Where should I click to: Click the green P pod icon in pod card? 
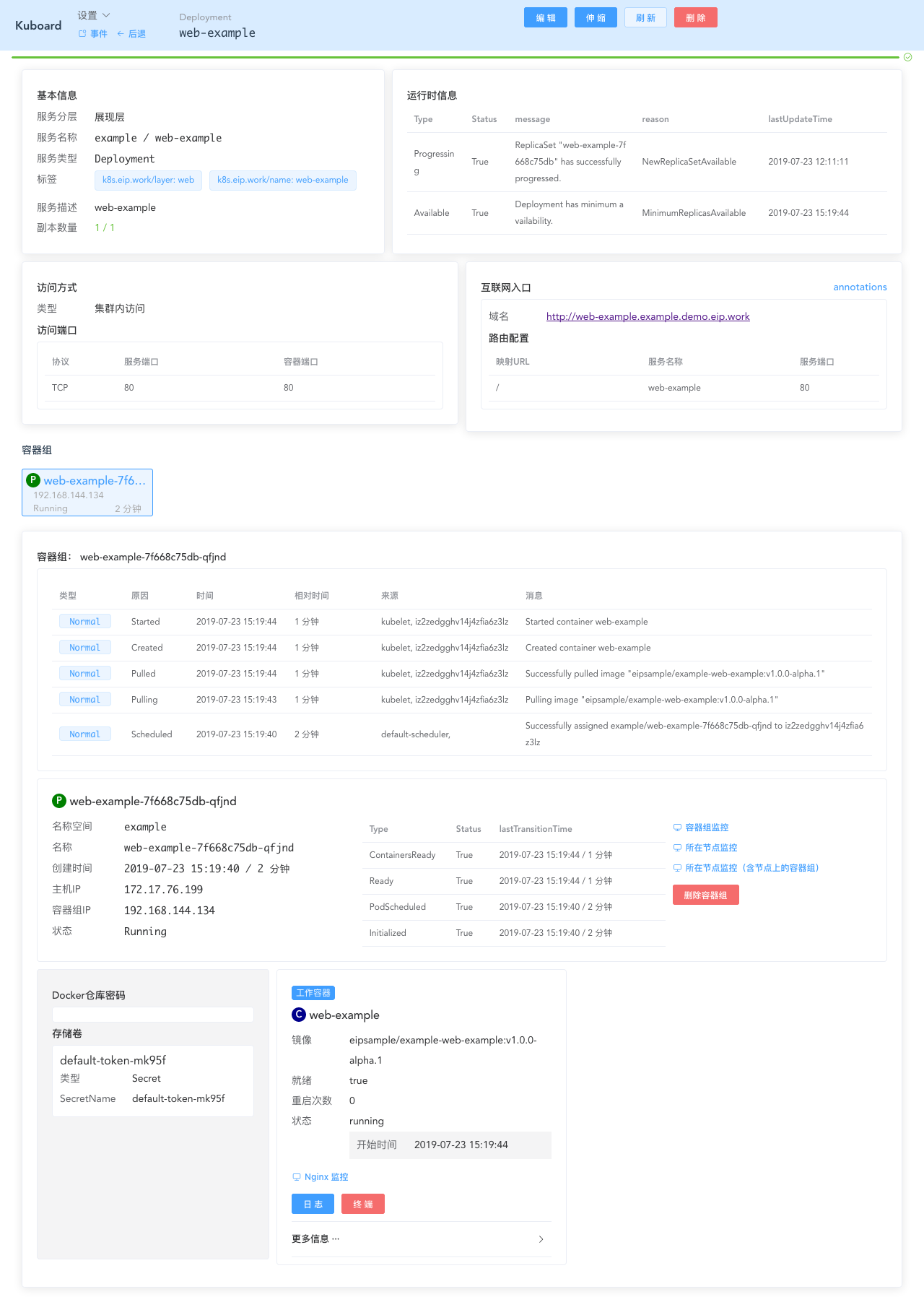(32, 480)
